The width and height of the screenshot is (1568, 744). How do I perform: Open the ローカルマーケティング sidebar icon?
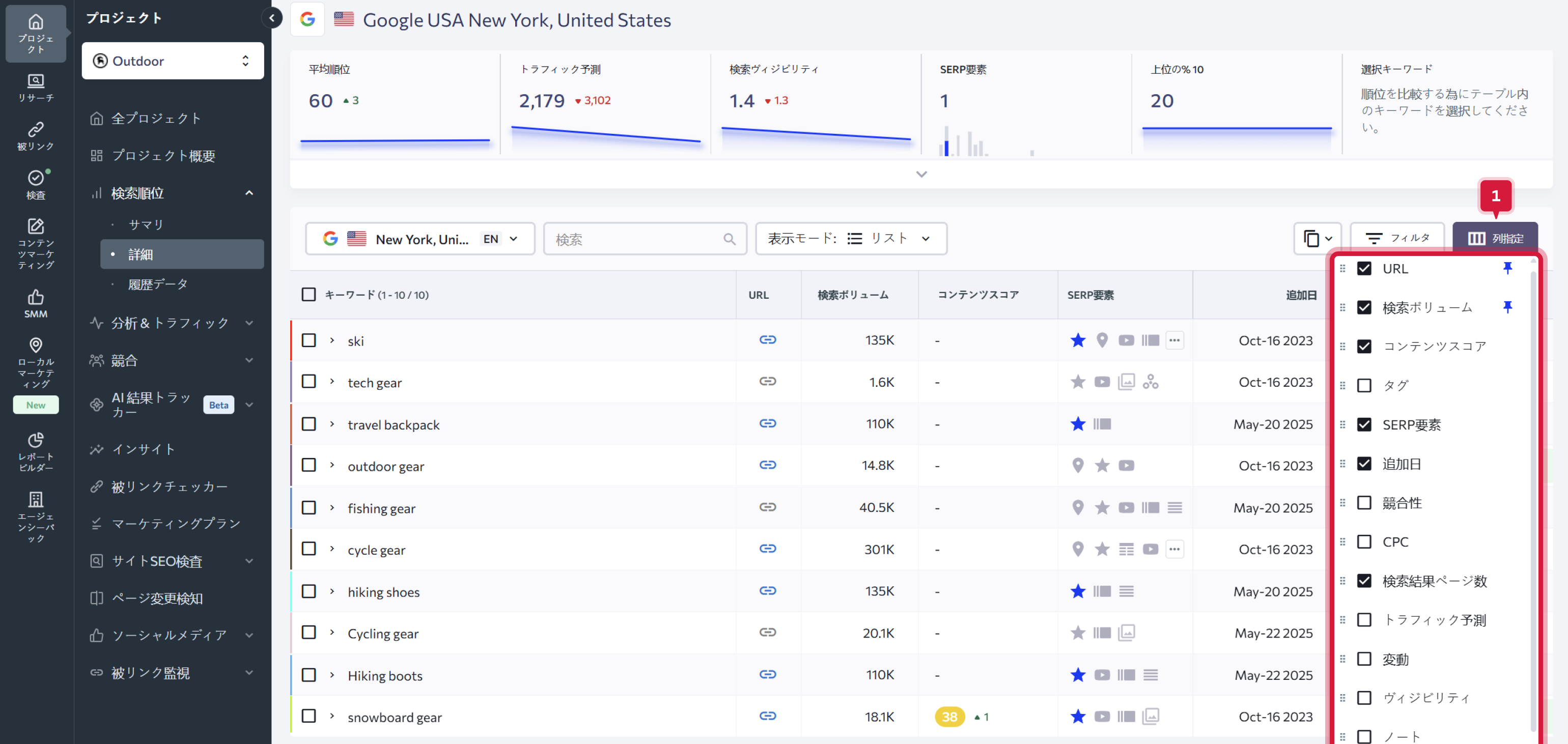35,363
